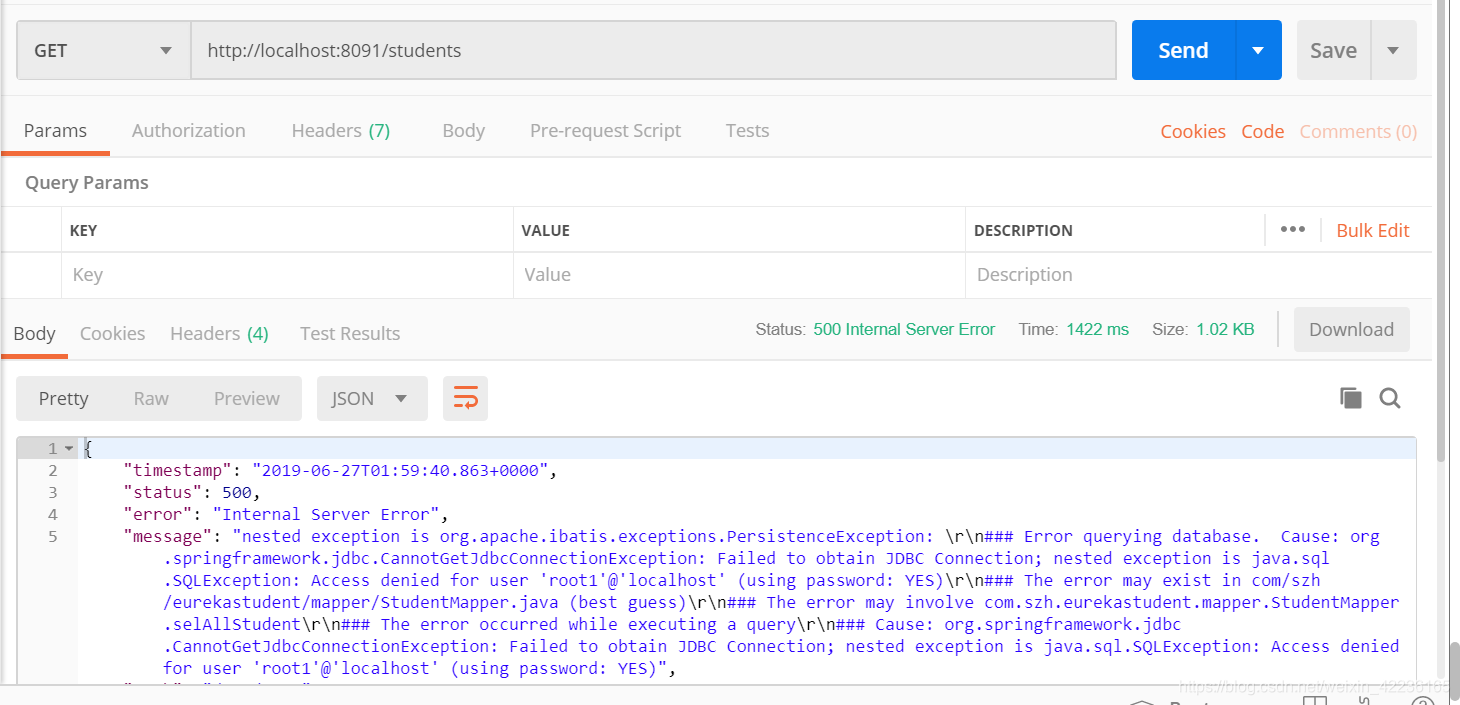
Task: Open the response Headers (4) tab
Action: 219,334
